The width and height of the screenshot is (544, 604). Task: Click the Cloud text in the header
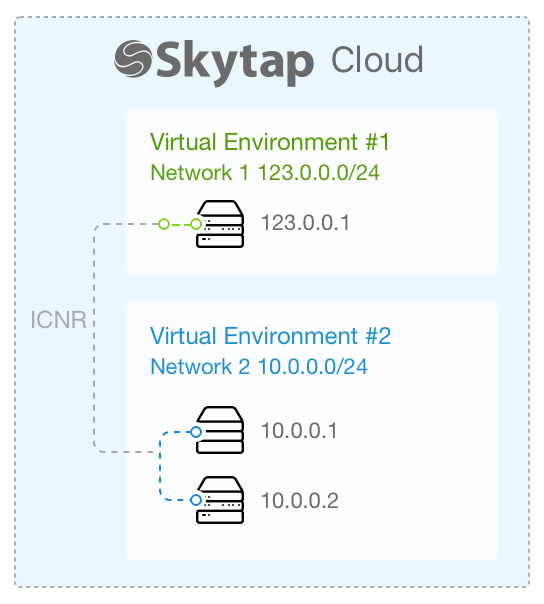tap(377, 60)
